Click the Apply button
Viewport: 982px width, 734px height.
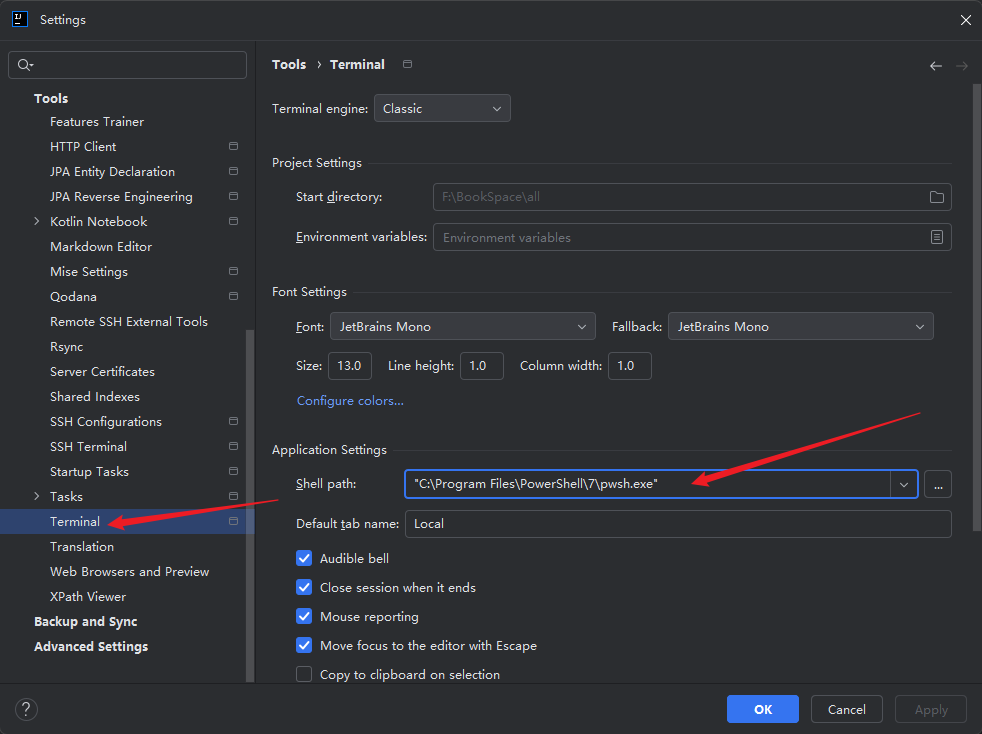coord(931,709)
